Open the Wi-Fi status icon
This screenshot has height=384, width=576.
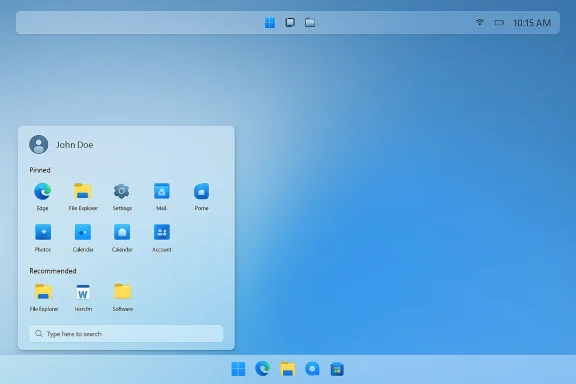coord(479,22)
